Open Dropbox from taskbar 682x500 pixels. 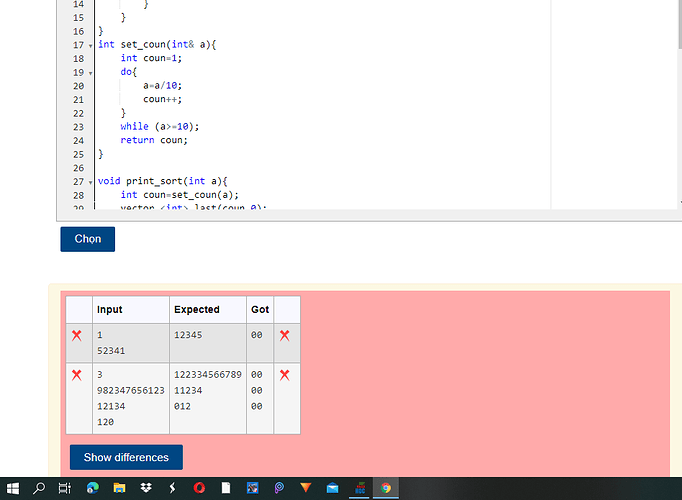[146, 488]
